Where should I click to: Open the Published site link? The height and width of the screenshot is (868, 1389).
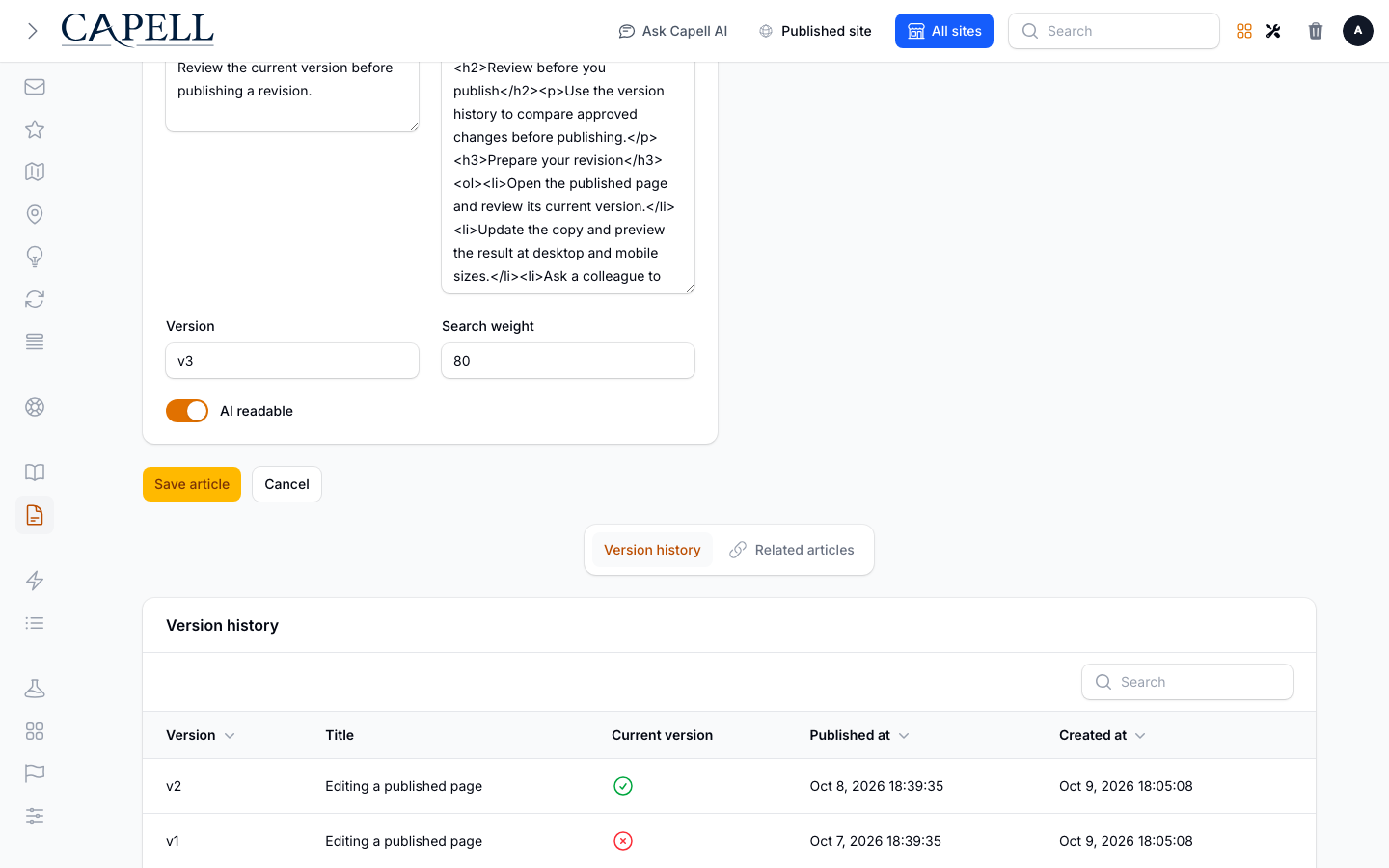coord(815,31)
